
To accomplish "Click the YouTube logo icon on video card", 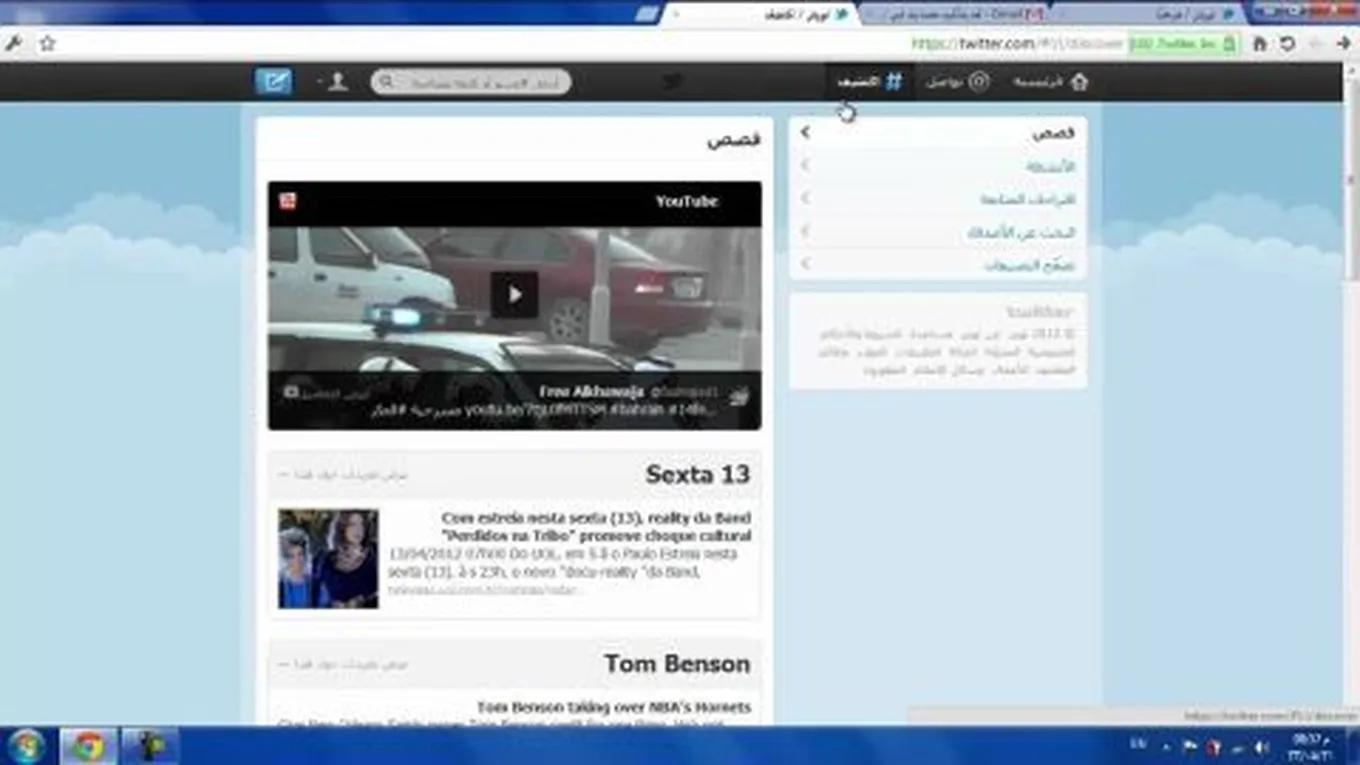I will pyautogui.click(x=288, y=201).
